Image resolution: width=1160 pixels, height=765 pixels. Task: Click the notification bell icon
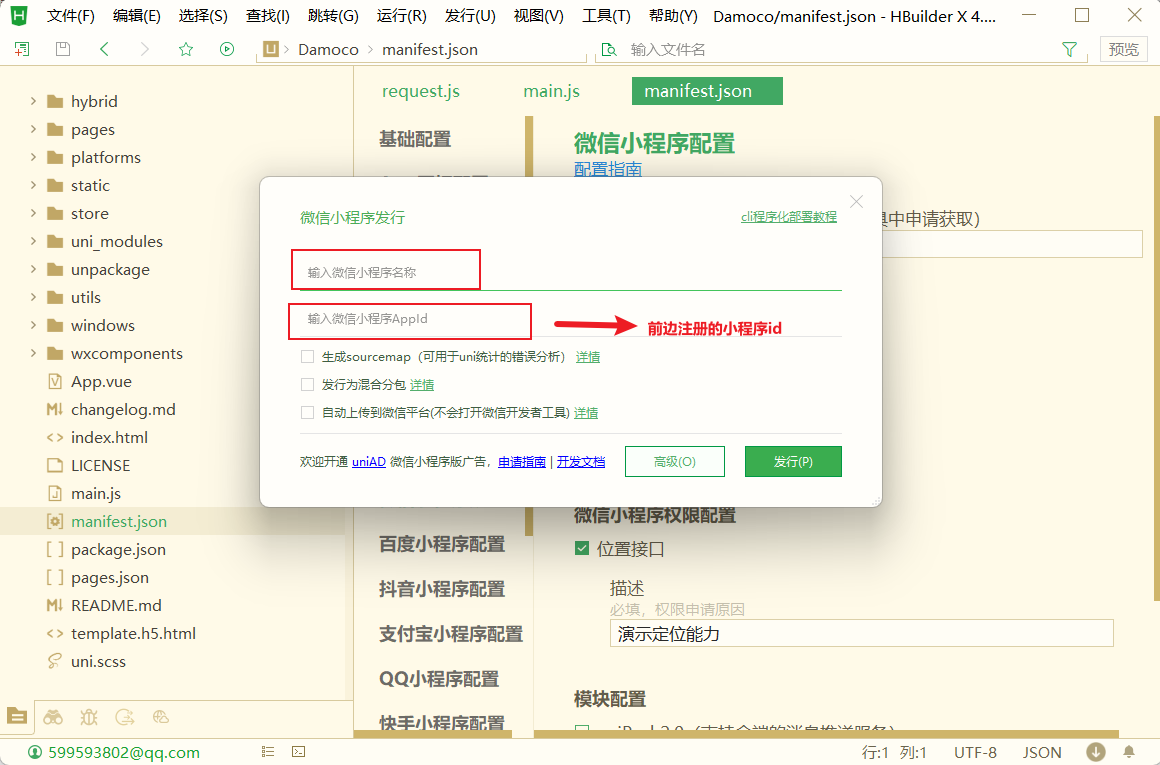pyautogui.click(x=1129, y=752)
